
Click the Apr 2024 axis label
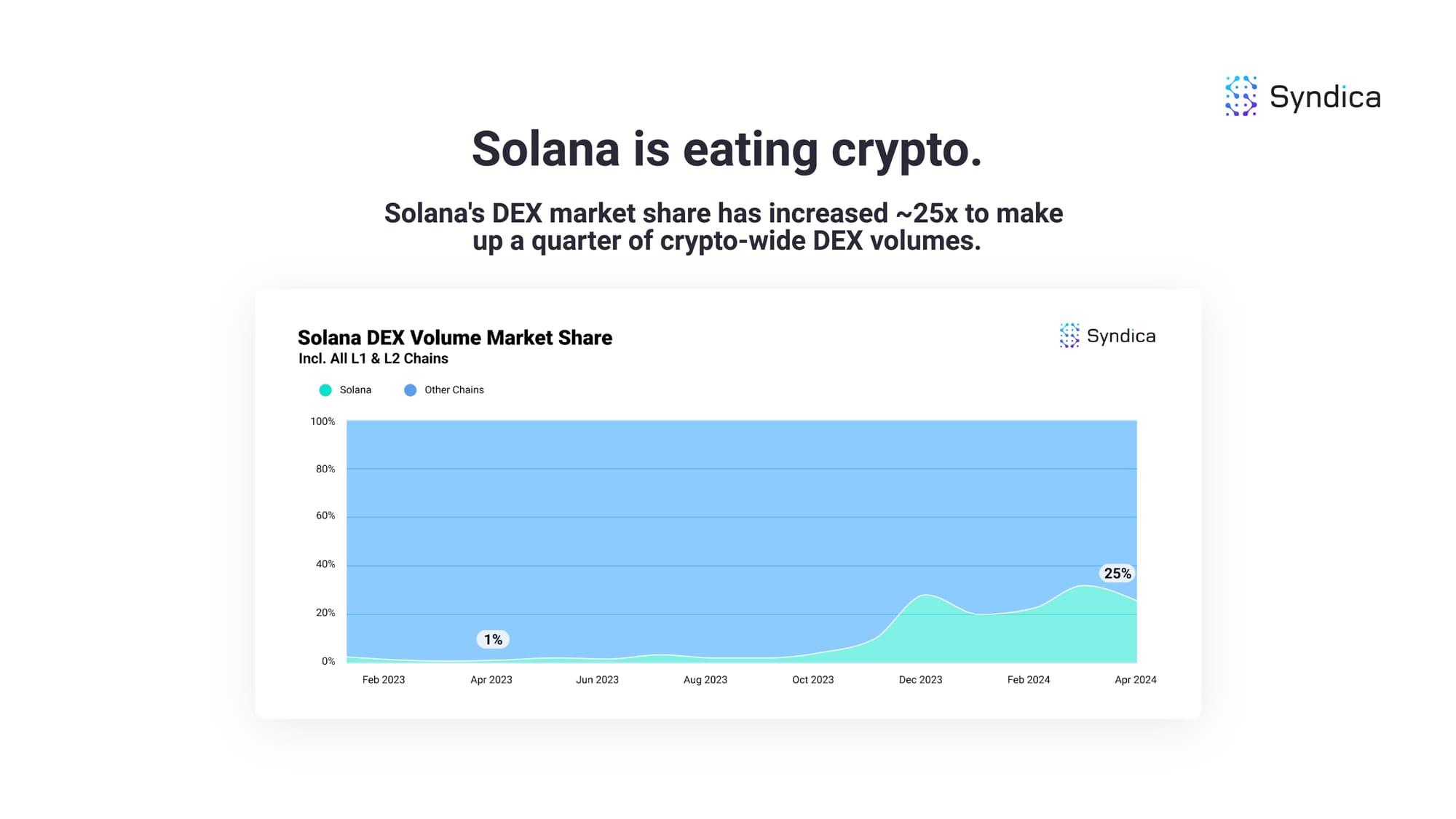point(1136,679)
